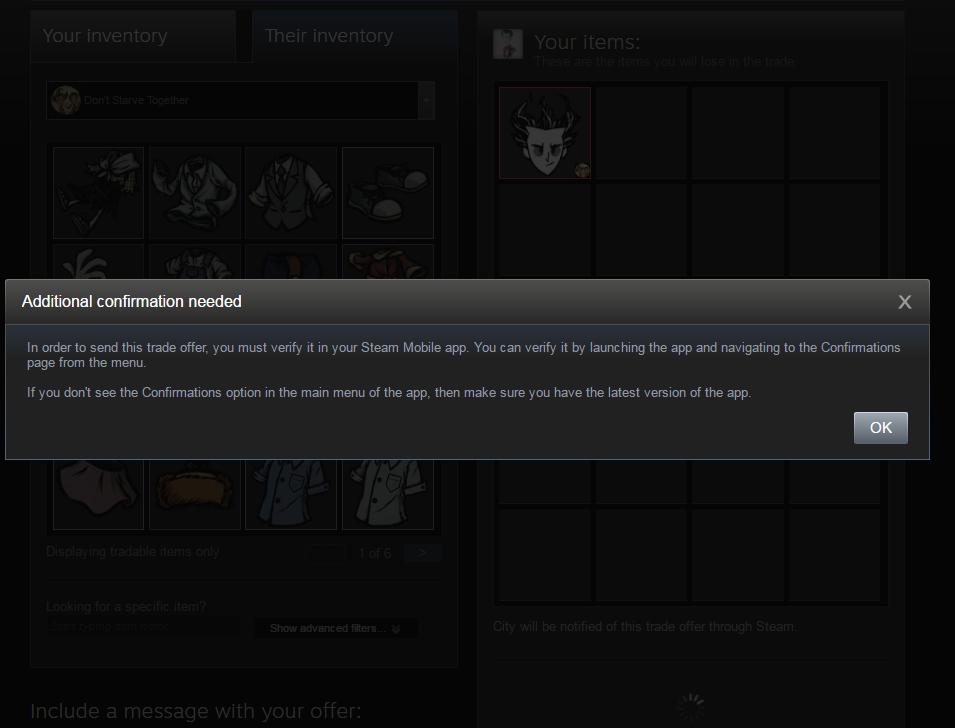This screenshot has width=955, height=728.
Task: Select the brown fur muff item
Action: (195, 494)
